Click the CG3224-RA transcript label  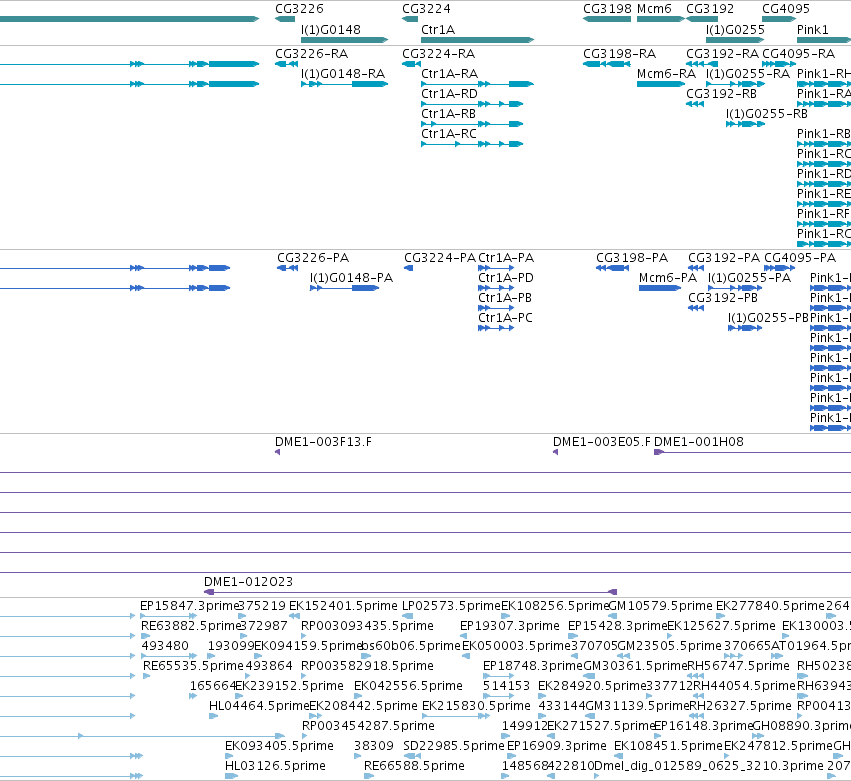click(439, 54)
